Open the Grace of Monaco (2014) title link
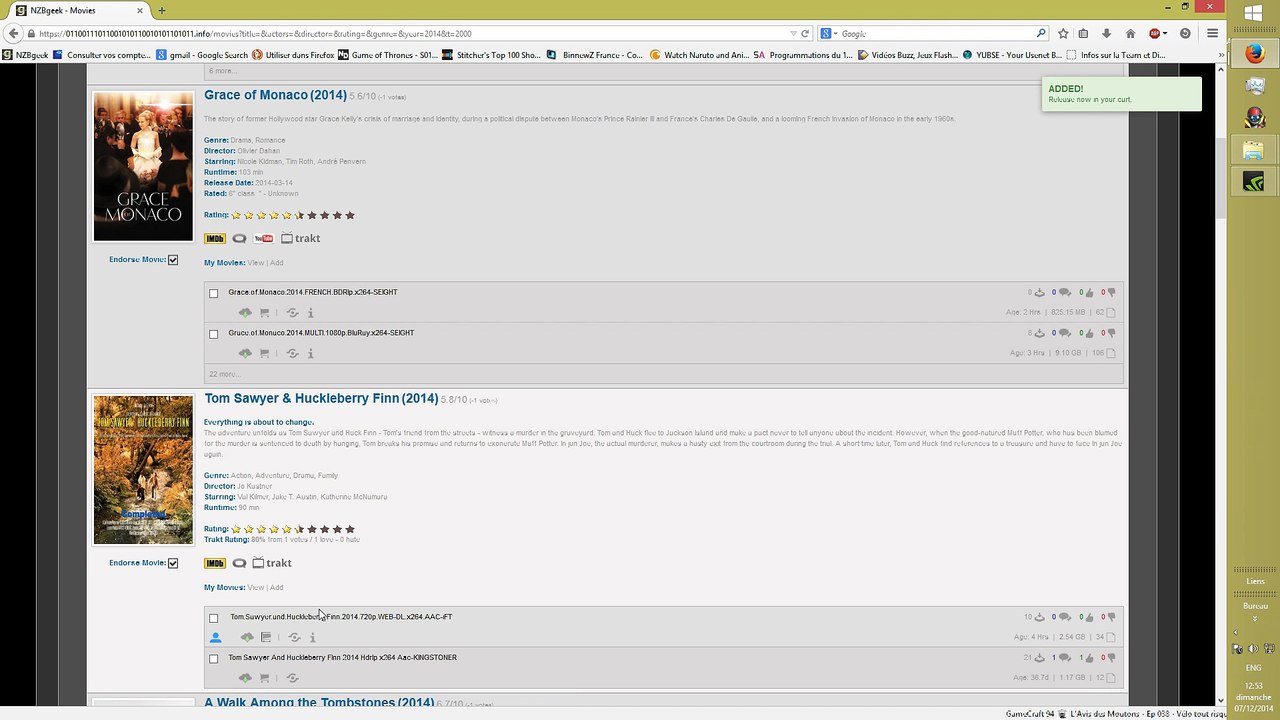The height and width of the screenshot is (720, 1280). tap(275, 95)
